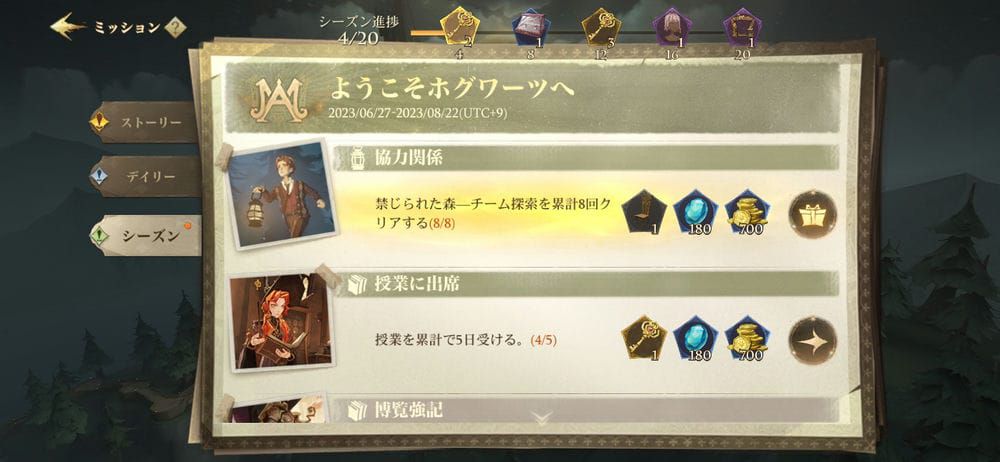Inspect the golden key reward in 授業に出席
Screen dimensions: 1000x462
coord(643,338)
